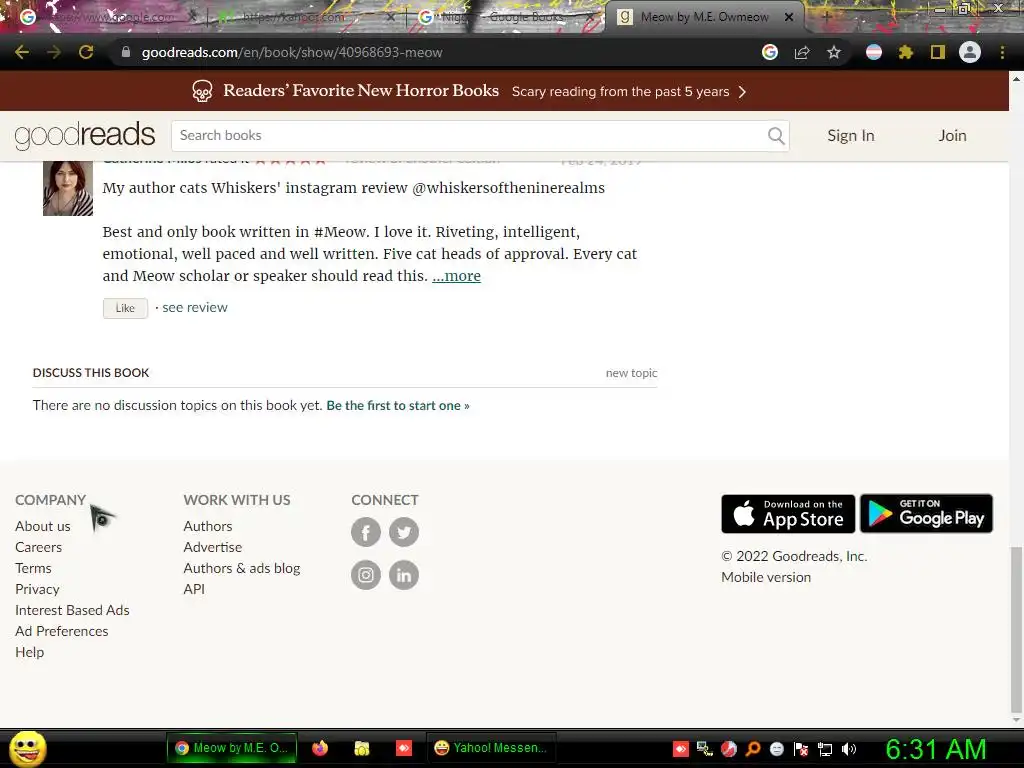Click the search magnifier icon

776,135
